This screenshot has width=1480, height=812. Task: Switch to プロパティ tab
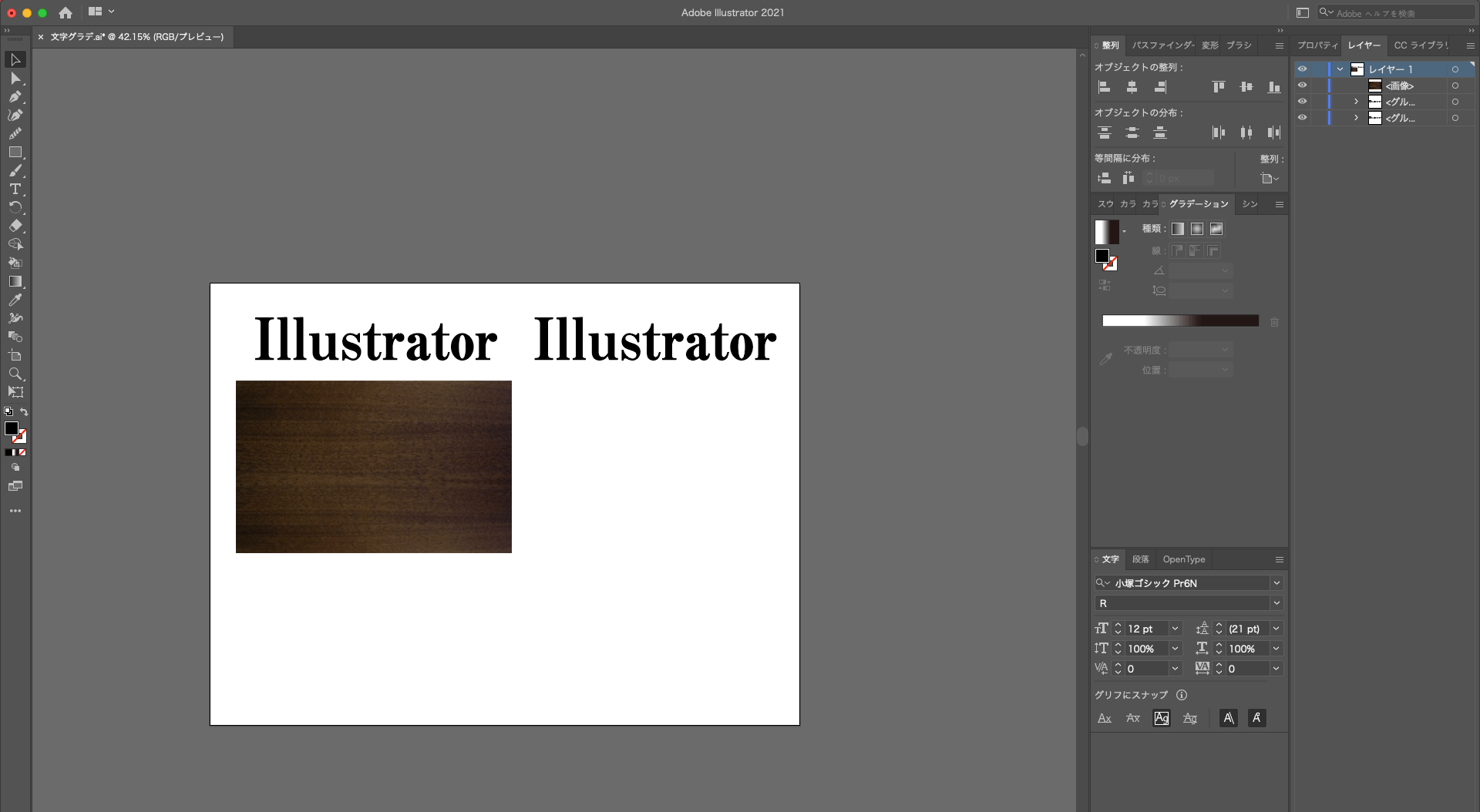[1317, 45]
